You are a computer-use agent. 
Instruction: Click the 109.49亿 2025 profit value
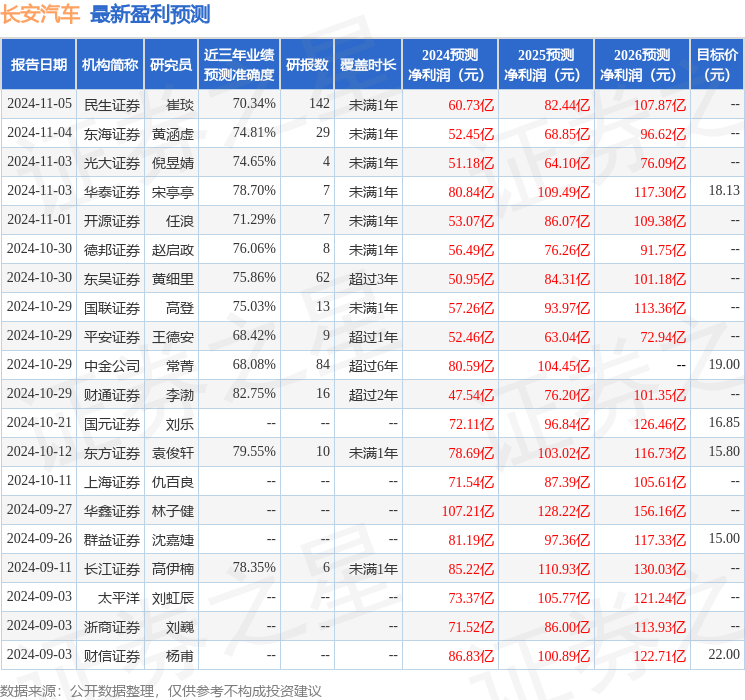click(564, 192)
